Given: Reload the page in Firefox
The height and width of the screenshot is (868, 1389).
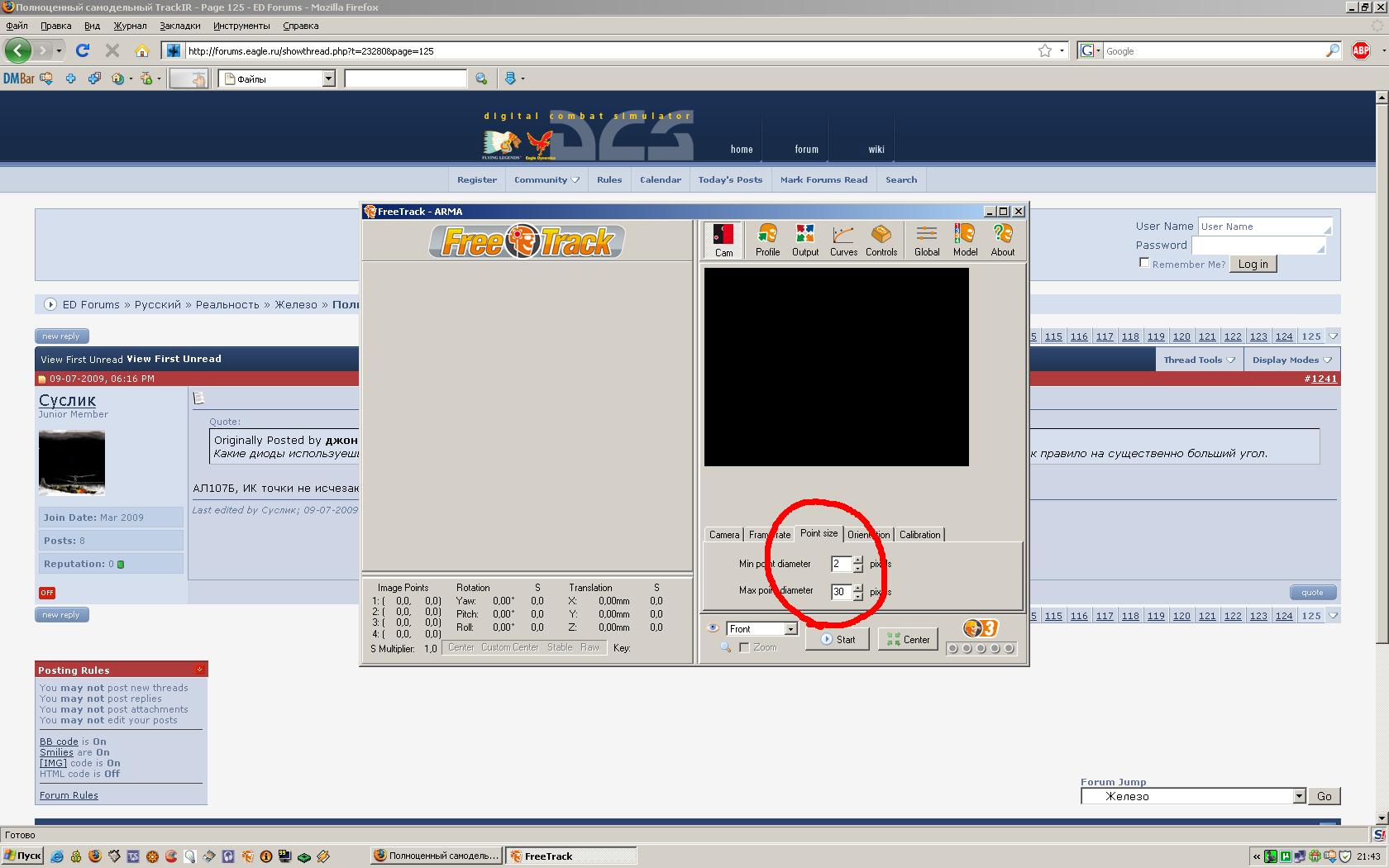Looking at the screenshot, I should click(x=83, y=50).
